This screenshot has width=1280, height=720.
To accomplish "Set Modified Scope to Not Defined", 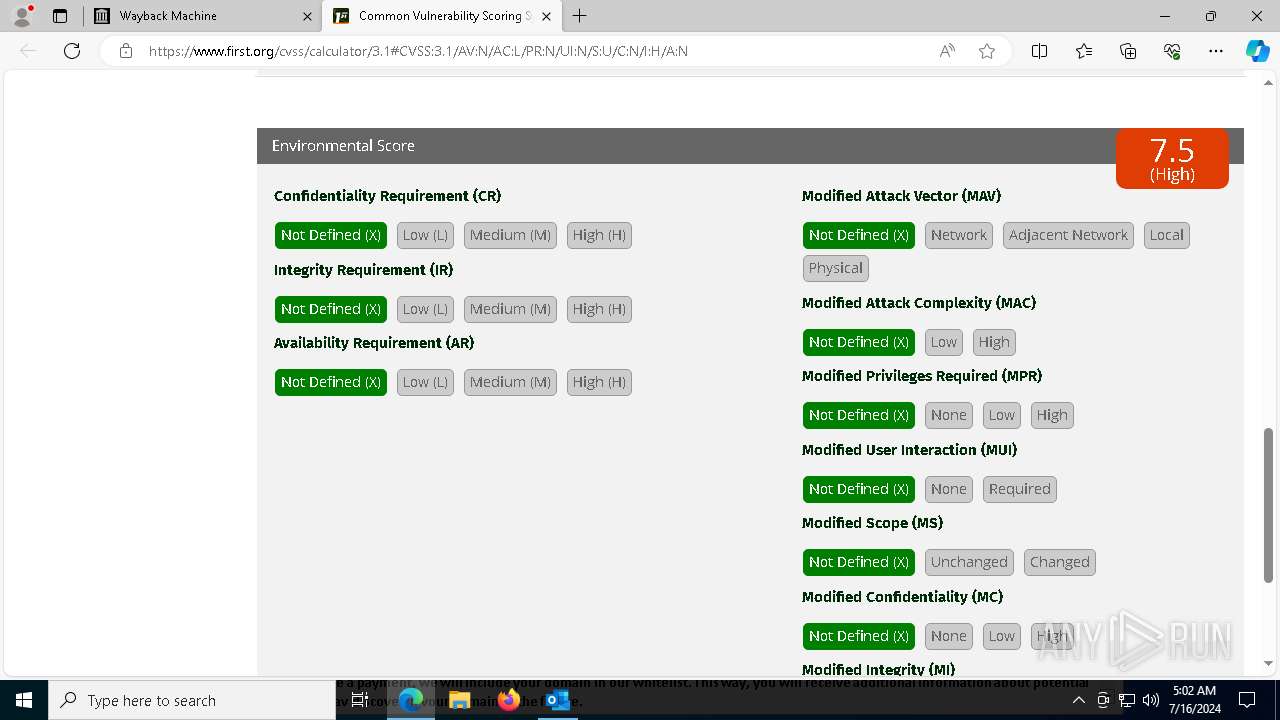I will point(859,562).
